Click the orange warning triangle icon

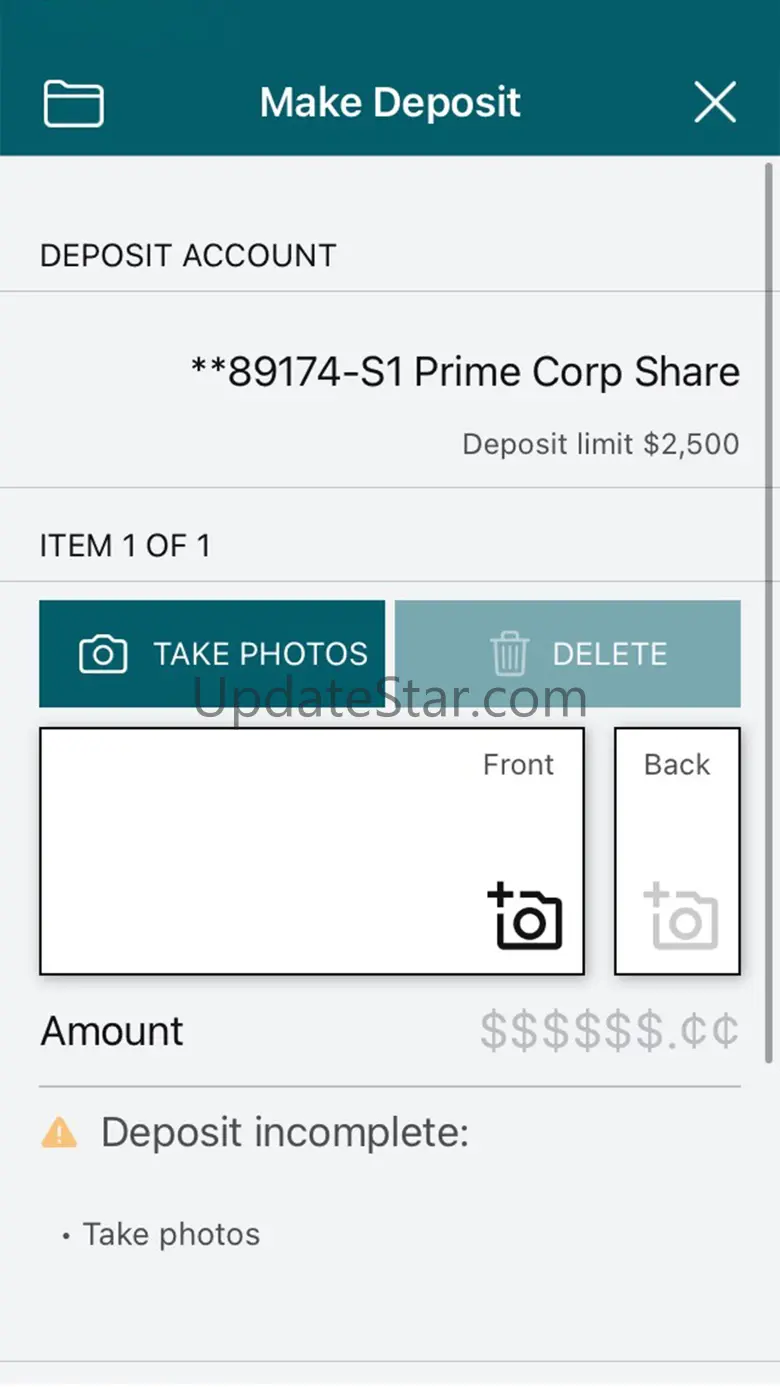[x=59, y=1133]
